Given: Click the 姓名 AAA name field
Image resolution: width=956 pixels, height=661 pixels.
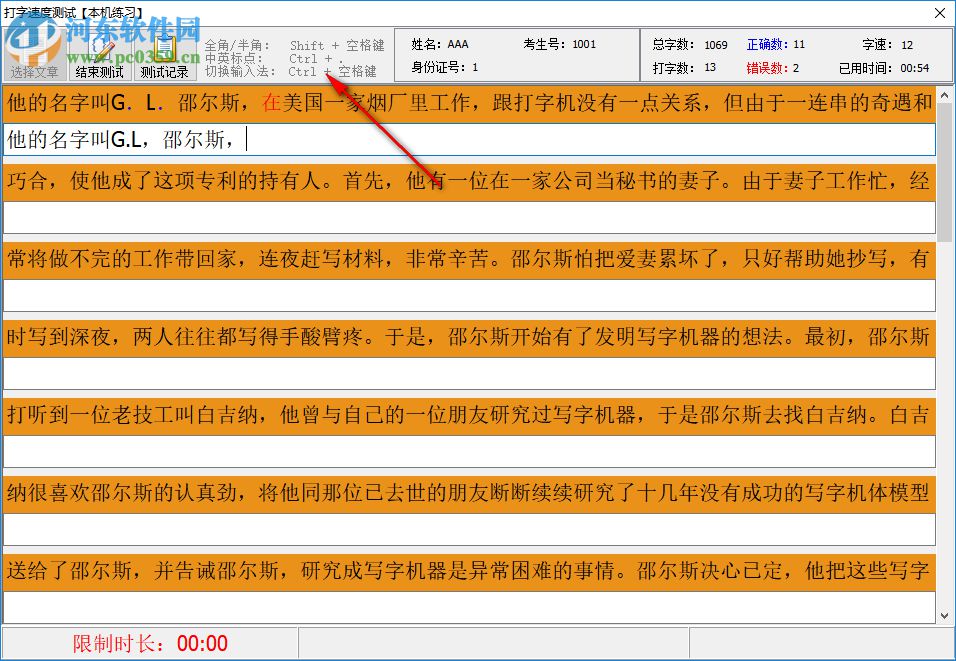Looking at the screenshot, I should [440, 44].
